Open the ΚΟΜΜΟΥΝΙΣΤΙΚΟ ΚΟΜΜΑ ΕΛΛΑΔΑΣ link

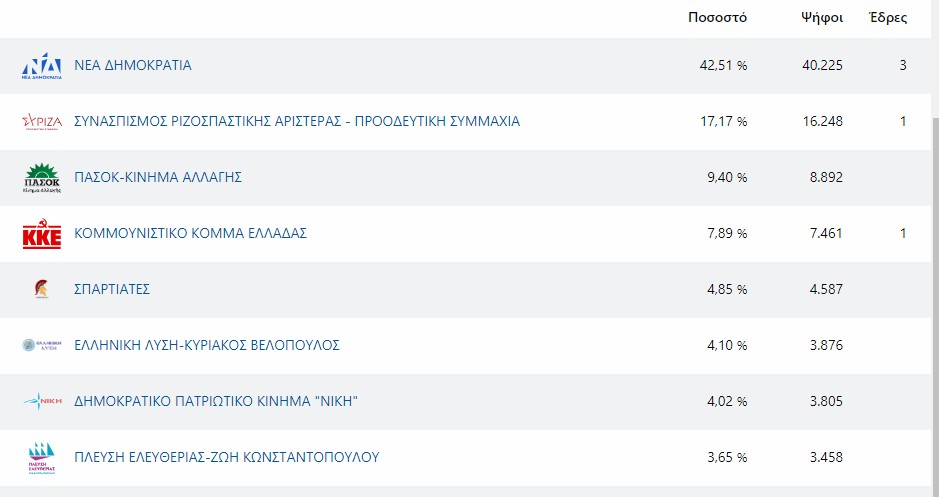pos(190,234)
